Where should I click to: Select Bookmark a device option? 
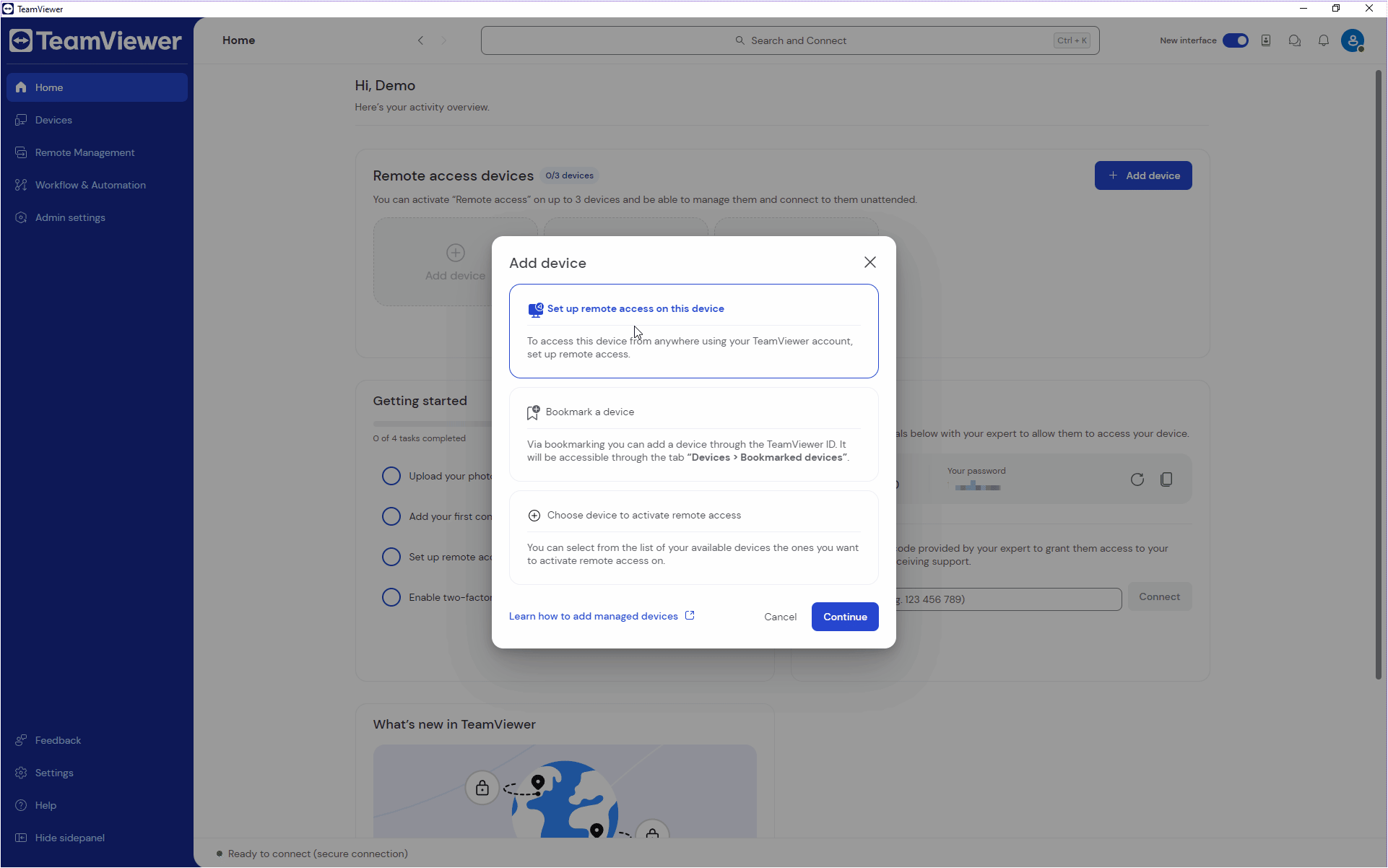pos(589,412)
